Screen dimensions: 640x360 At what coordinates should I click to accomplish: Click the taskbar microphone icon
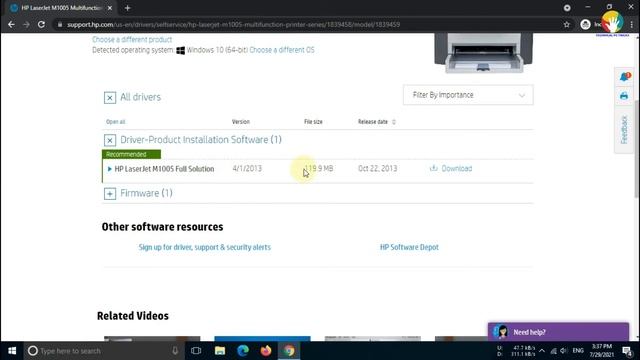coord(175,351)
